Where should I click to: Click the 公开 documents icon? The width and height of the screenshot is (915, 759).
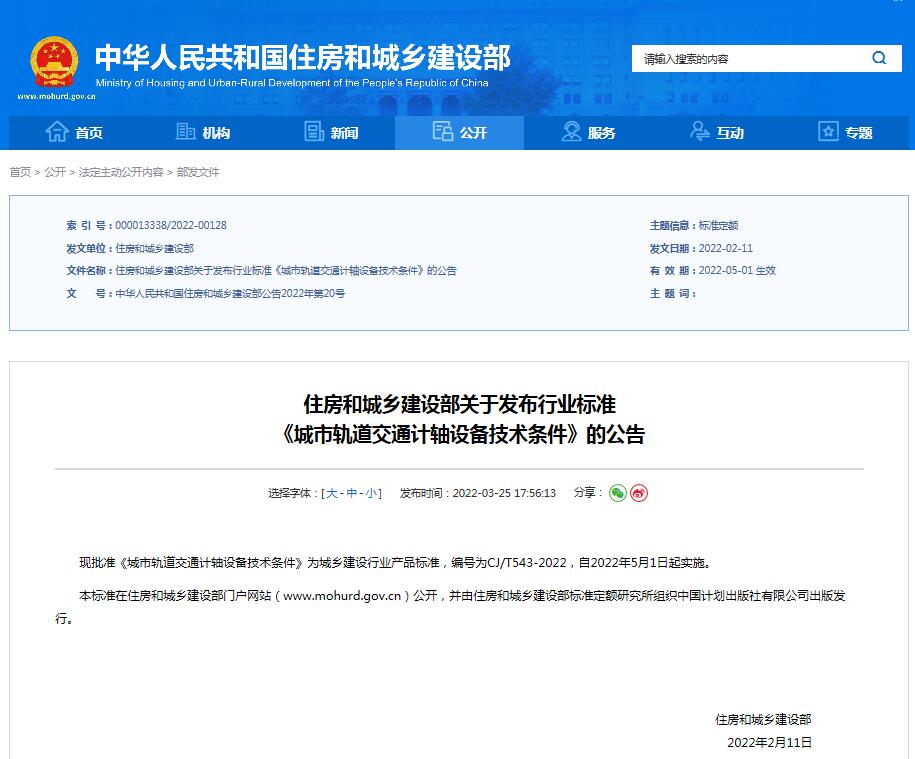(443, 131)
